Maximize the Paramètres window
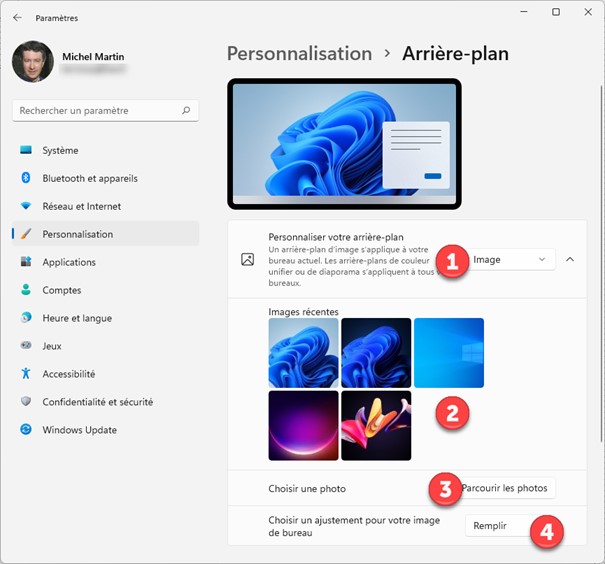The image size is (605, 564). pyautogui.click(x=556, y=12)
